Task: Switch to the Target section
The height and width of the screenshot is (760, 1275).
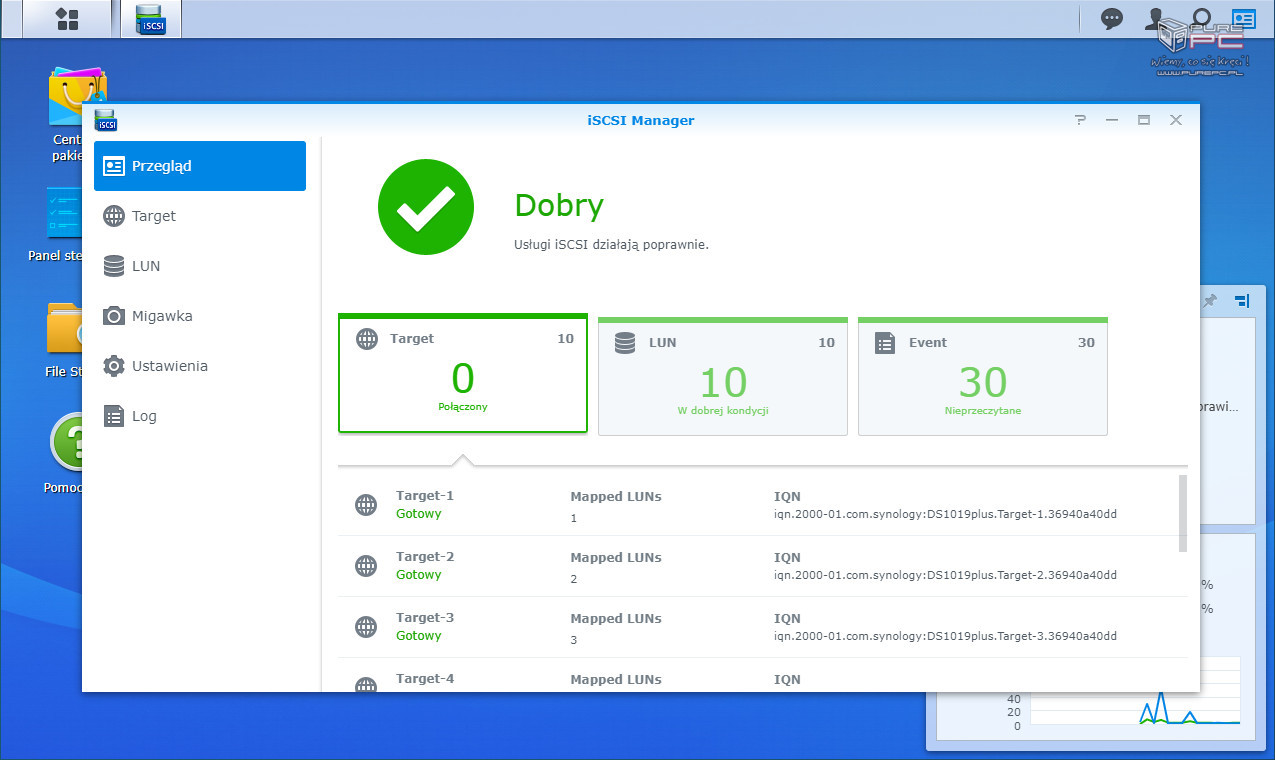Action: [153, 216]
